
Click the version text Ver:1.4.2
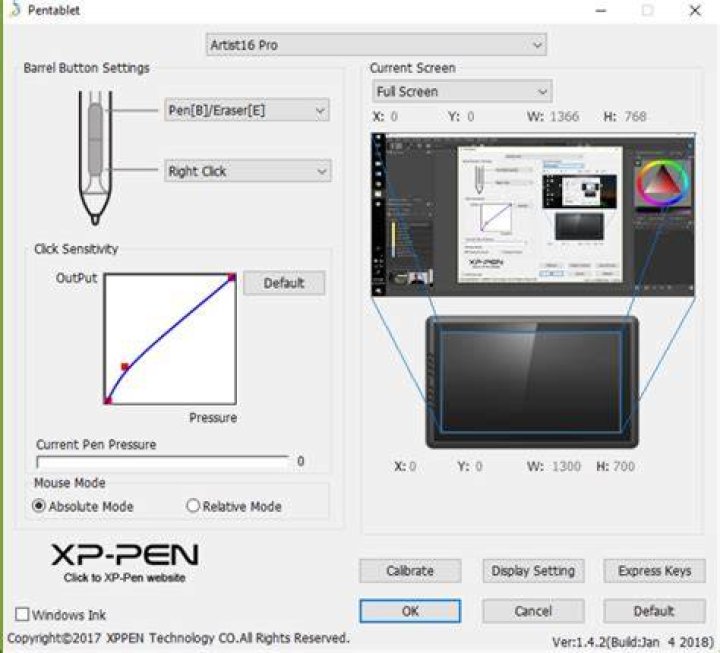click(632, 642)
